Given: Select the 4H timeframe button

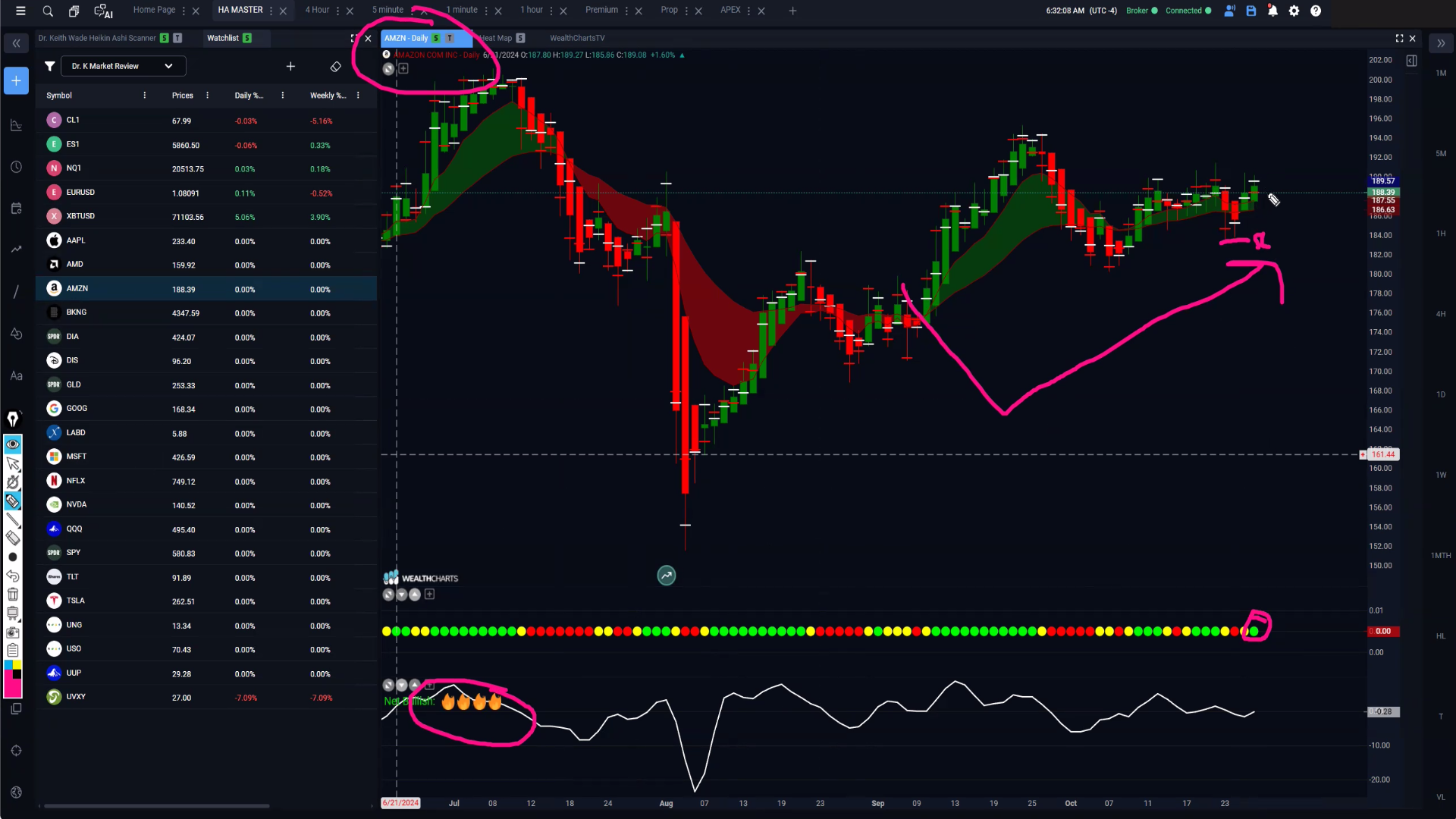Looking at the screenshot, I should point(1440,314).
